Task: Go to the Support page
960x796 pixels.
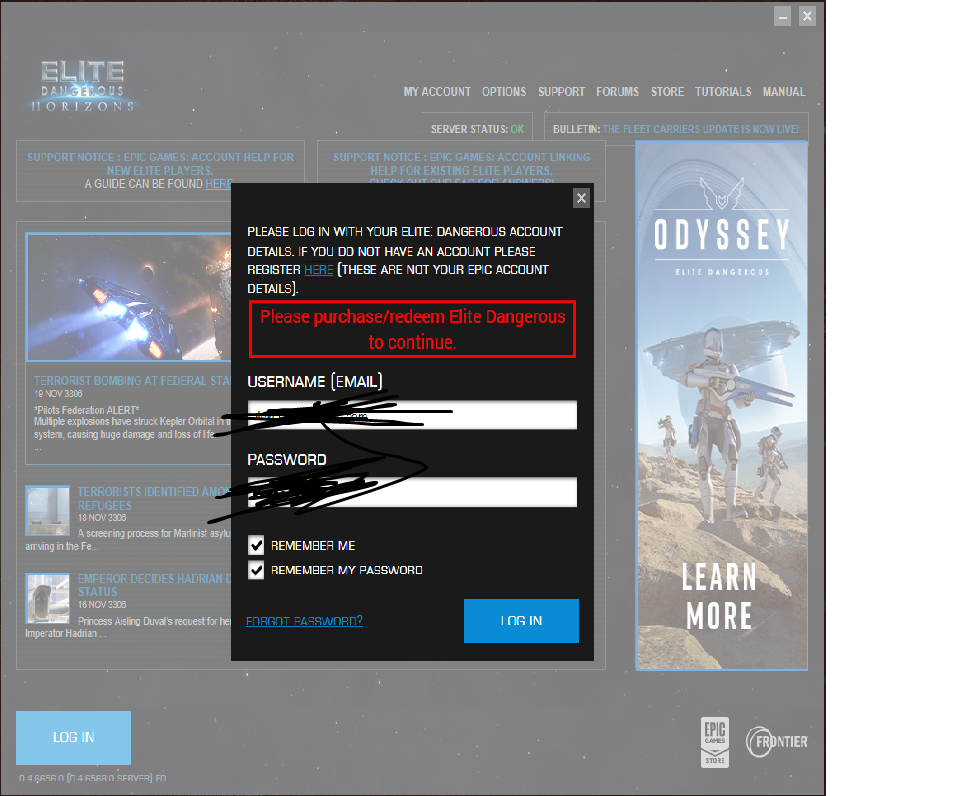Action: tap(561, 92)
